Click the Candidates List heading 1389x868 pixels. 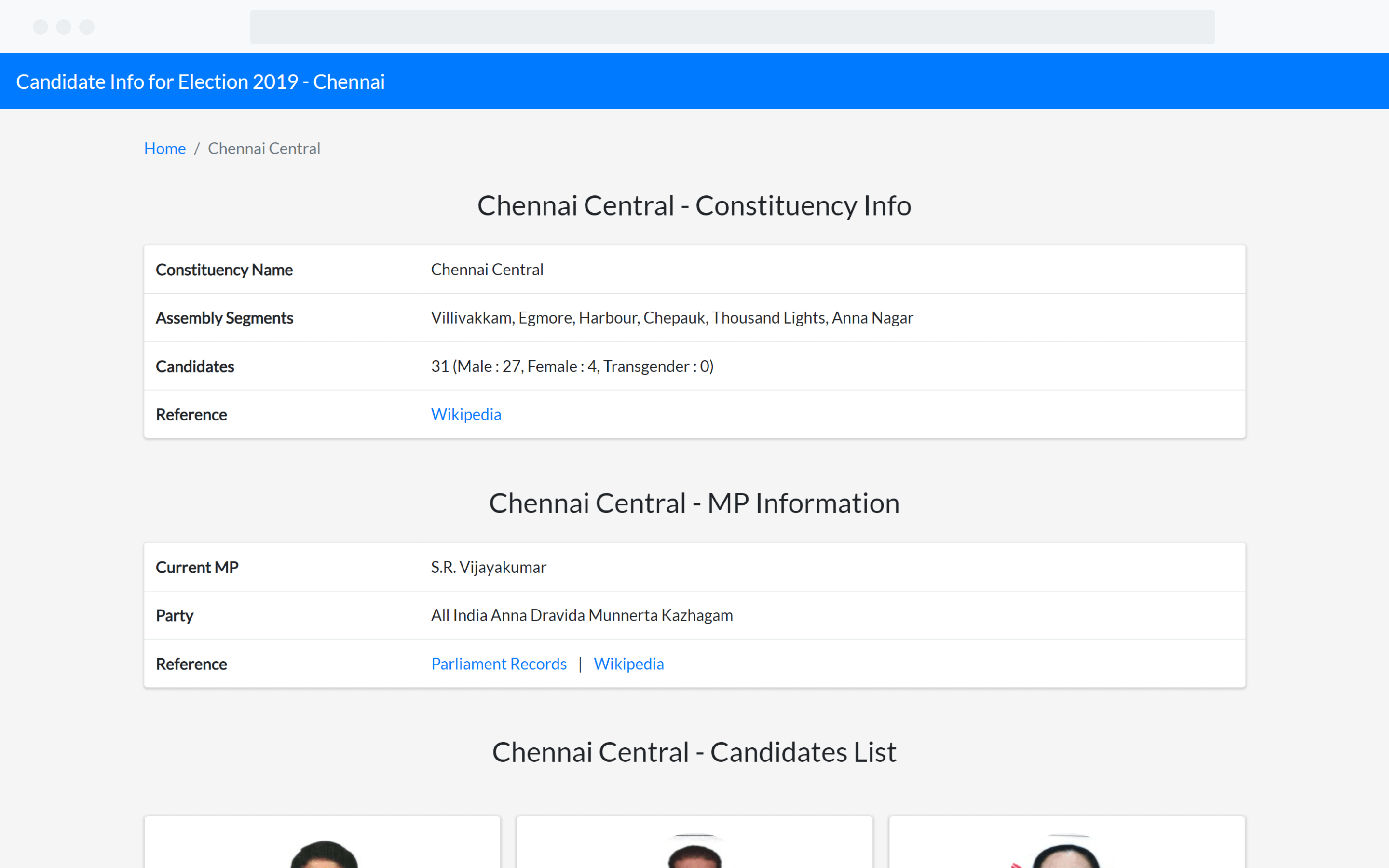click(x=694, y=752)
